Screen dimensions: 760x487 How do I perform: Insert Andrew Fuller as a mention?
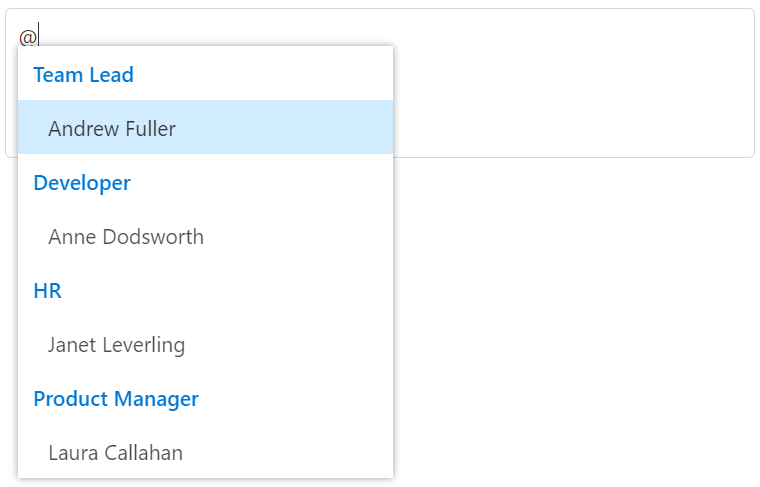(112, 129)
